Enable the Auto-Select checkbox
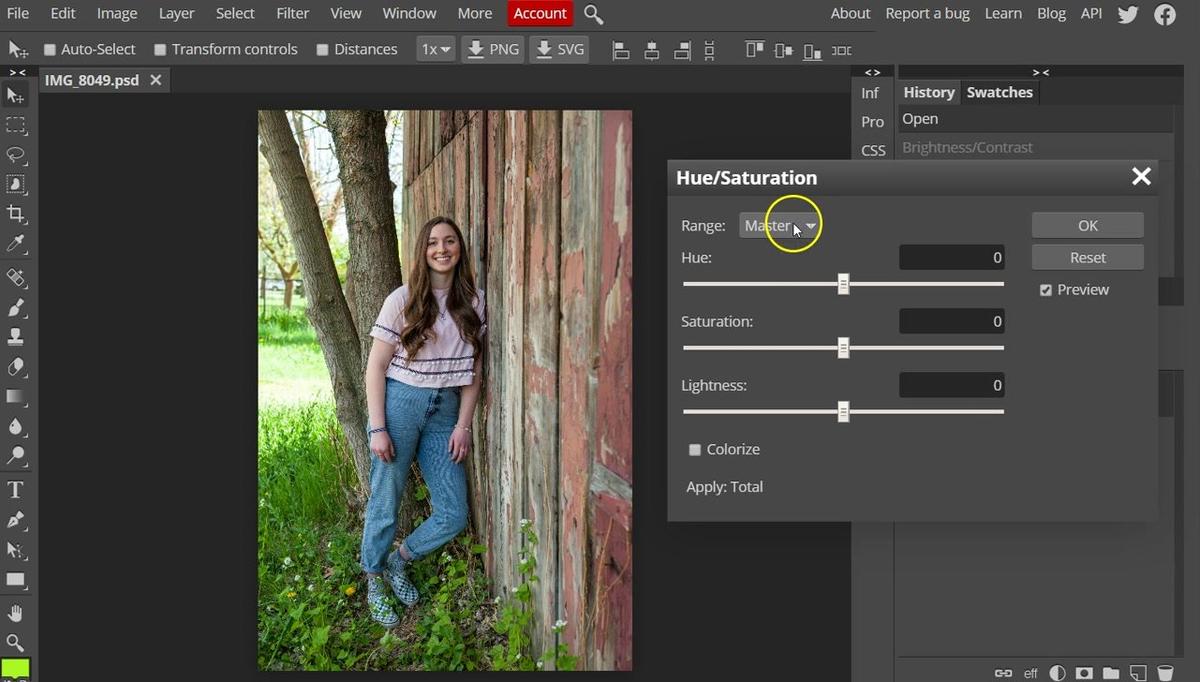 (50, 50)
